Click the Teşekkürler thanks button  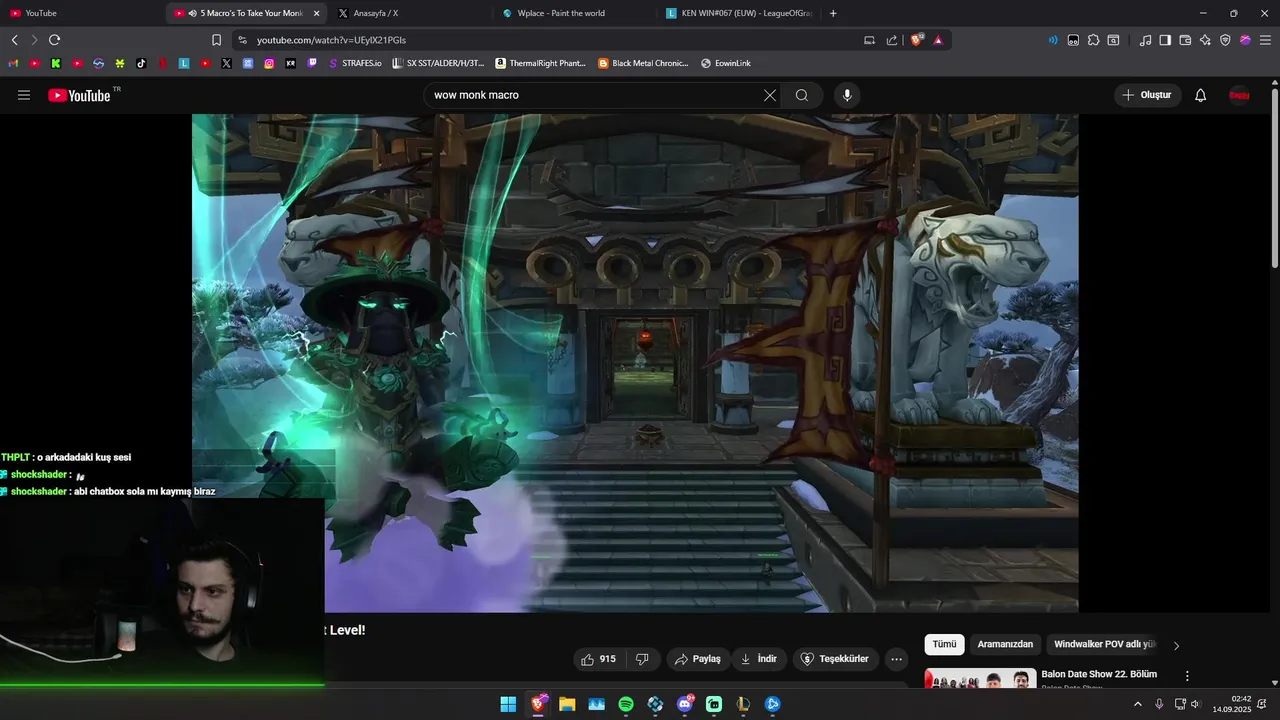click(x=837, y=659)
